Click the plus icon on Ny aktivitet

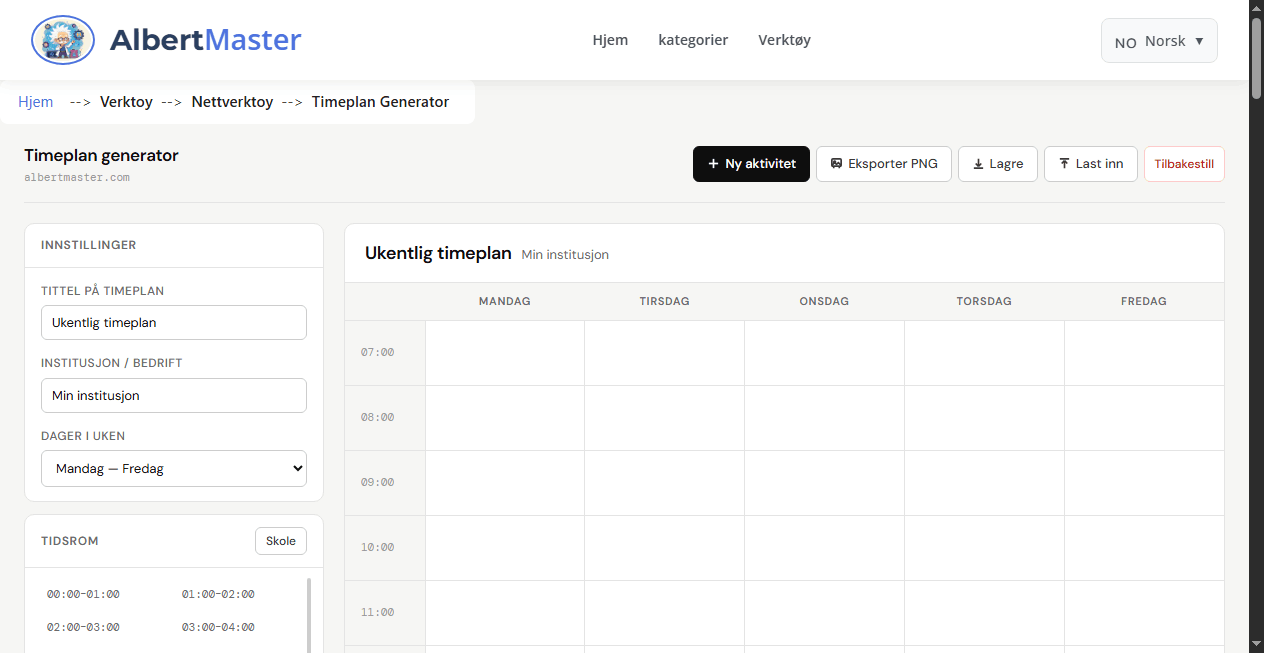point(712,163)
